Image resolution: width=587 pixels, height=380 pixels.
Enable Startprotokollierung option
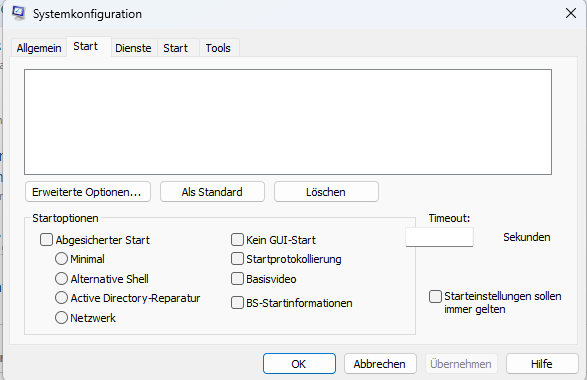[237, 259]
